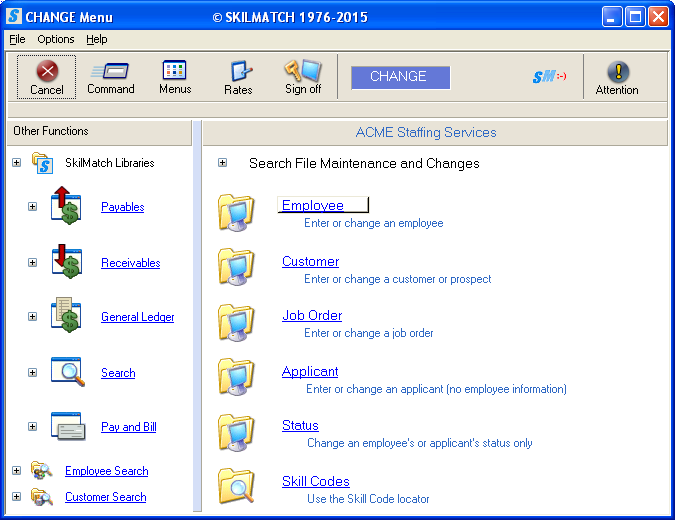Expand the Customer Search tree node

16,497
